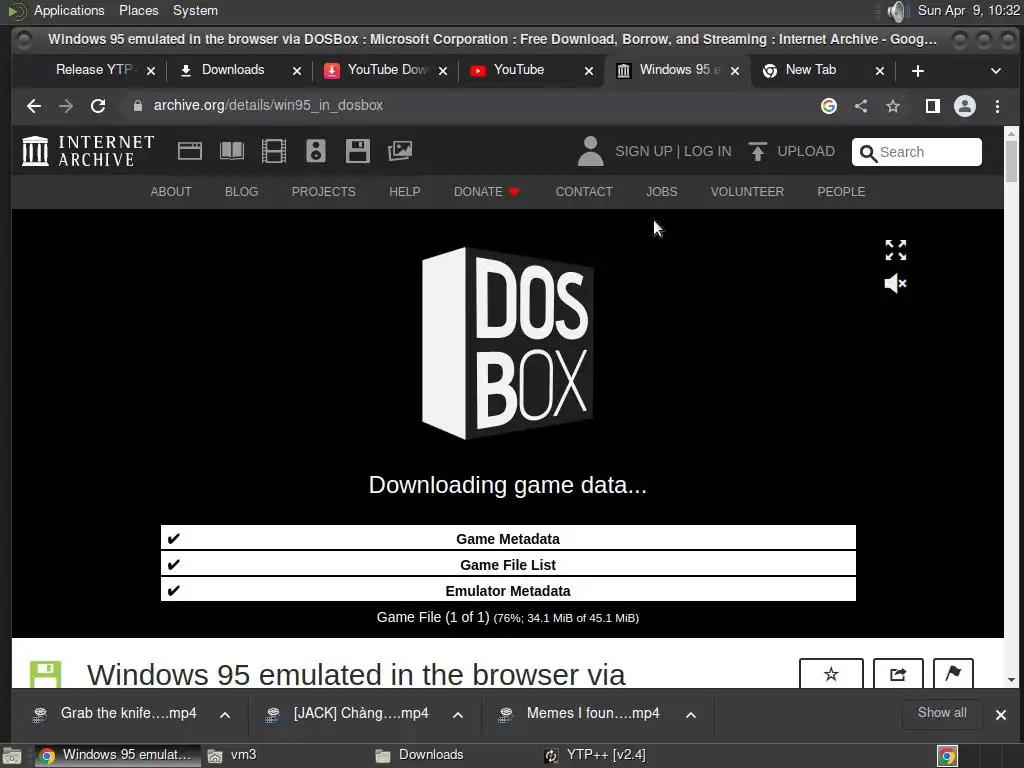
Task: Go forward in browser history
Action: [66, 106]
